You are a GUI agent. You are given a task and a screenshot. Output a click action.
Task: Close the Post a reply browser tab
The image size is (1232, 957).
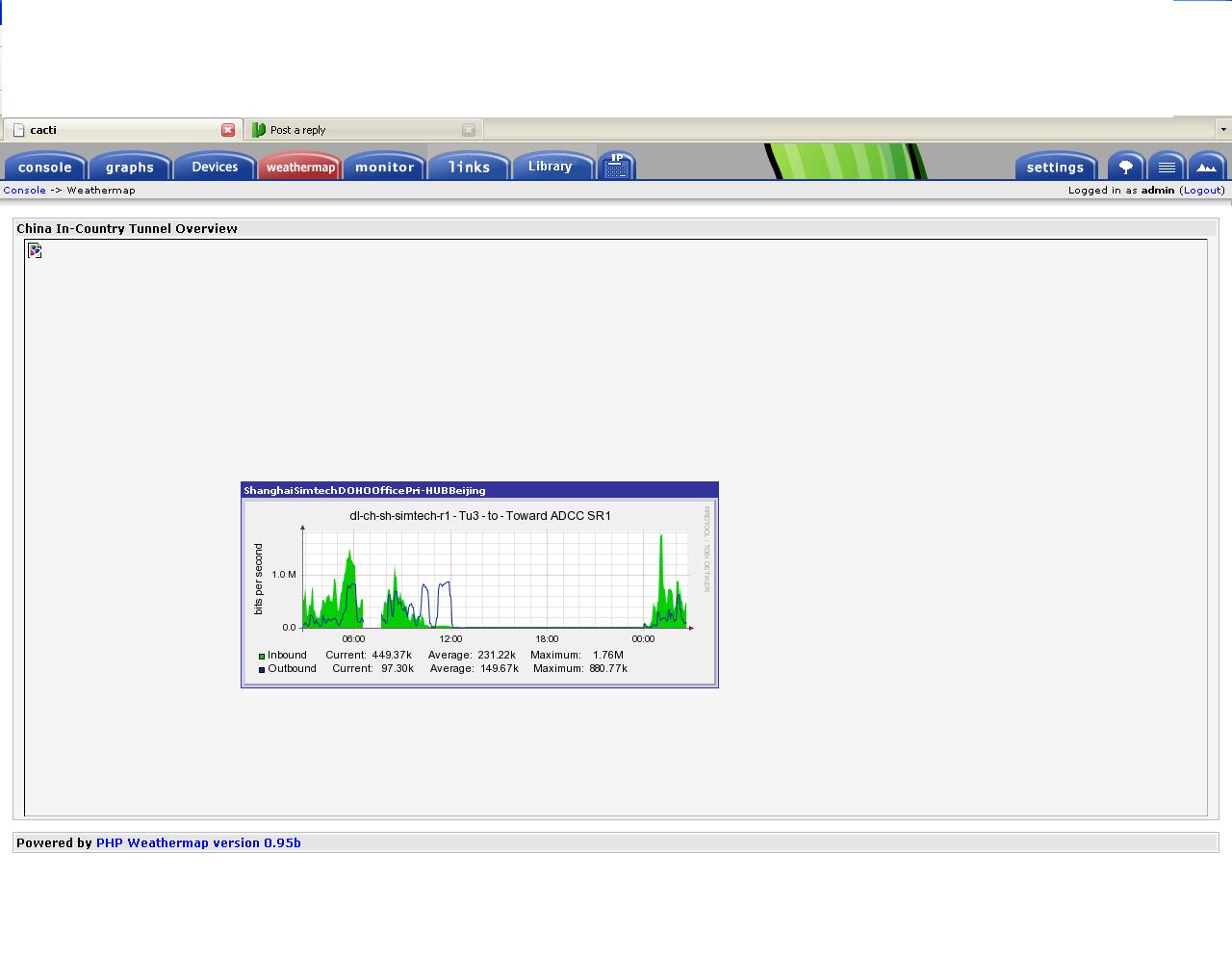[469, 130]
